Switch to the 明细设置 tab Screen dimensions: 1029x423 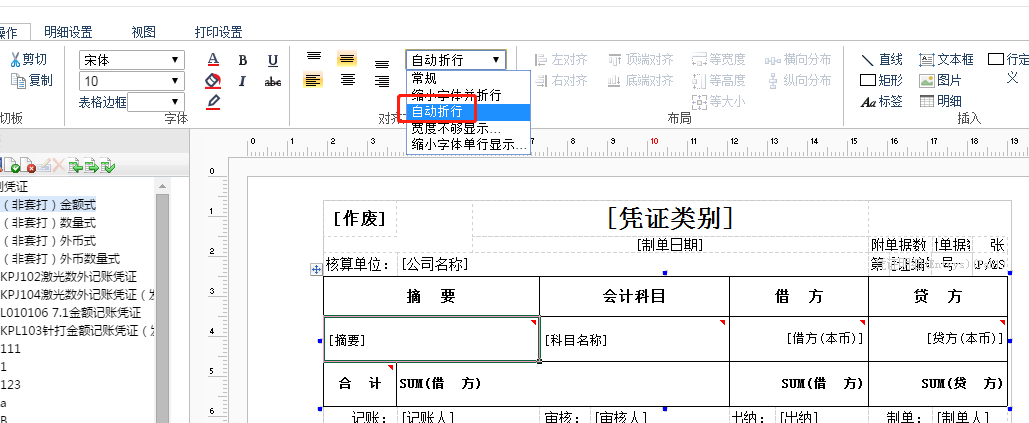point(68,31)
